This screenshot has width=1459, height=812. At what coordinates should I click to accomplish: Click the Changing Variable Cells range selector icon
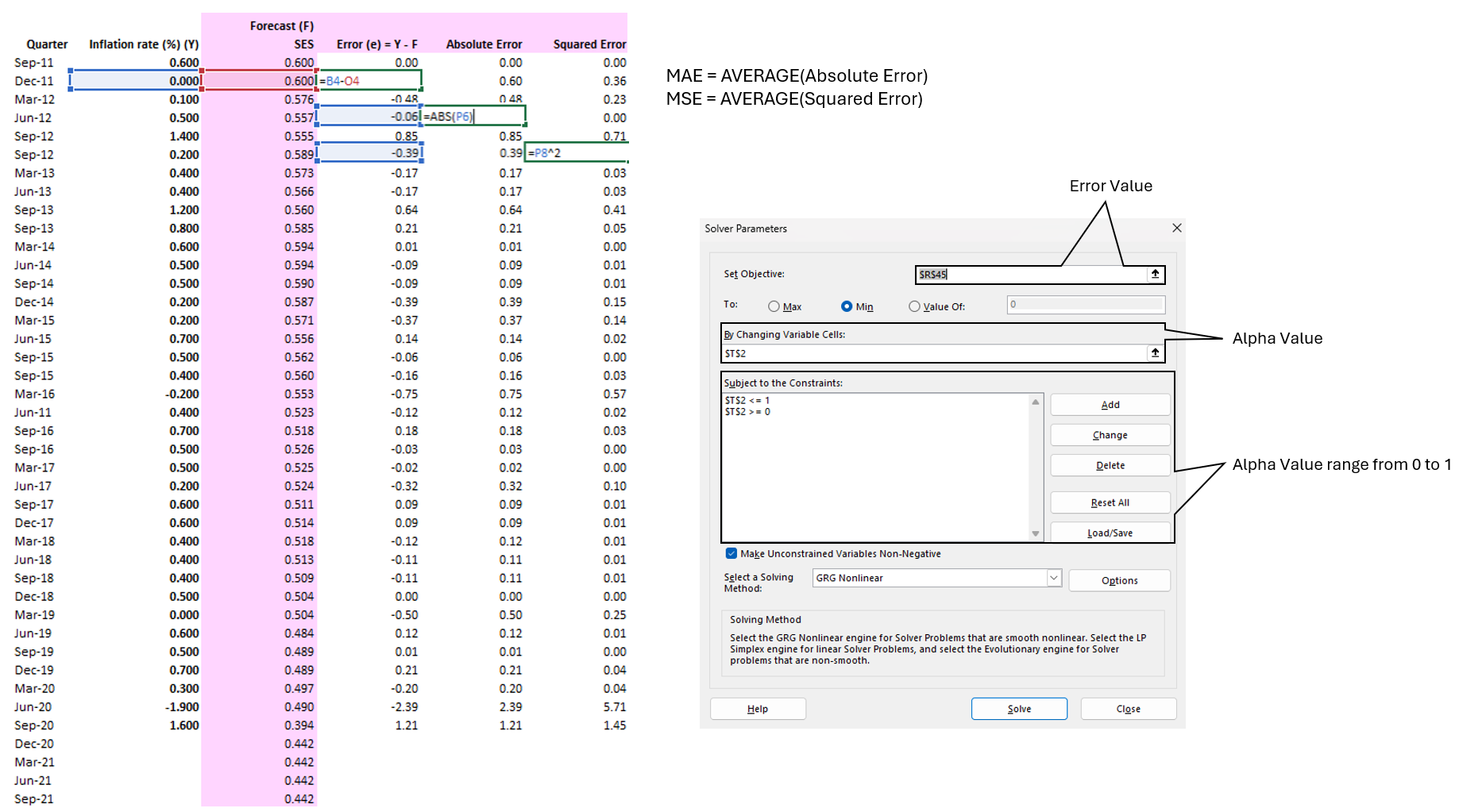coord(1156,352)
